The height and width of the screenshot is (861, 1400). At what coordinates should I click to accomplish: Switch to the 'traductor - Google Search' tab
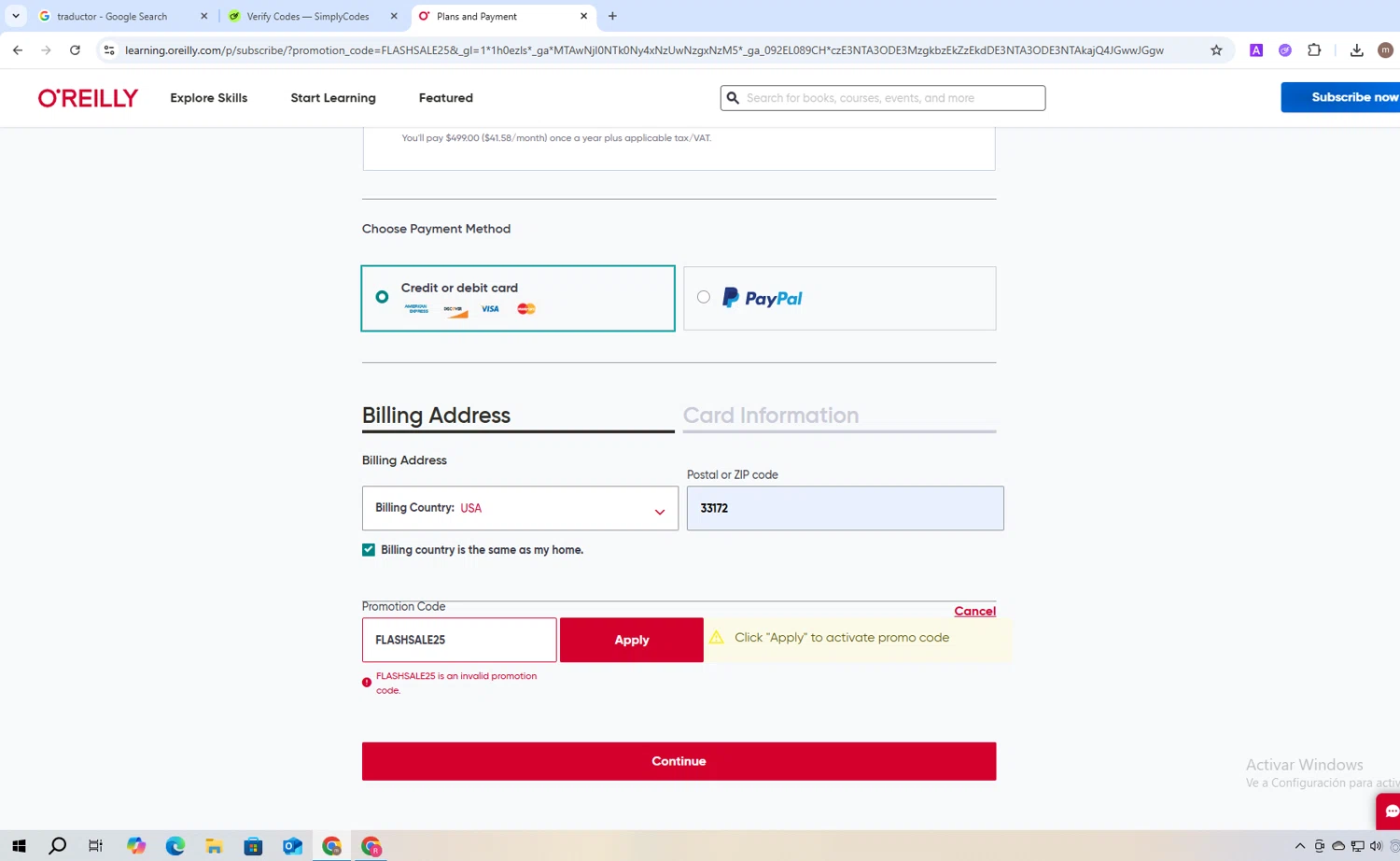(112, 16)
